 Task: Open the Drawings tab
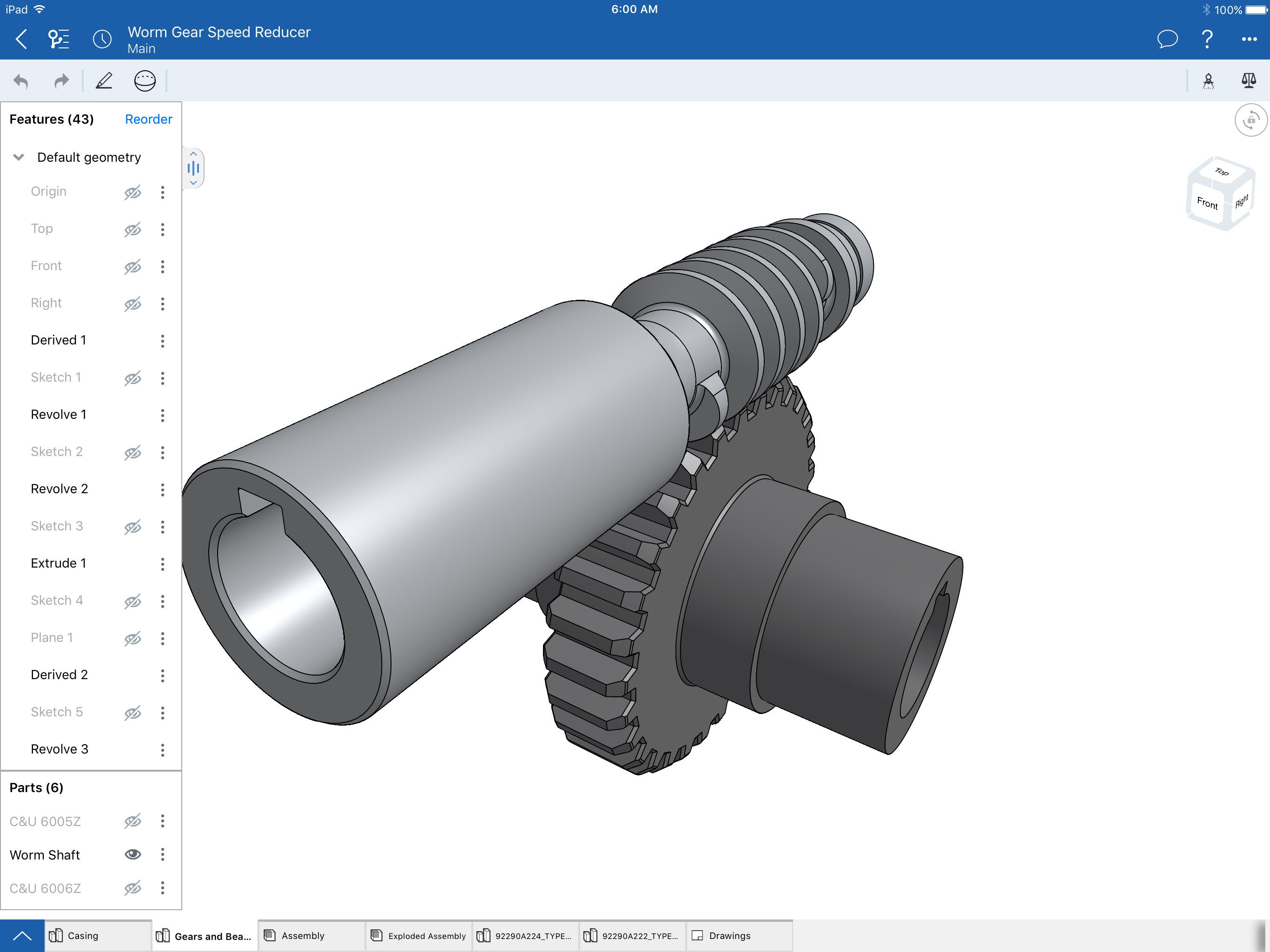(740, 936)
